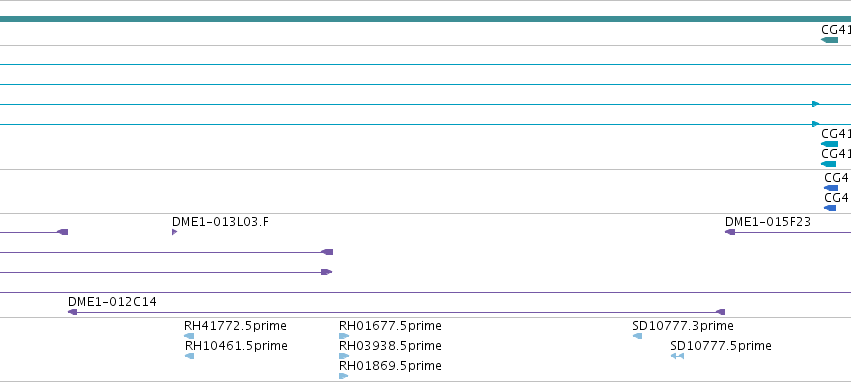This screenshot has height=382, width=851.
Task: Click the RH01677.5prime label
Action: tap(390, 326)
